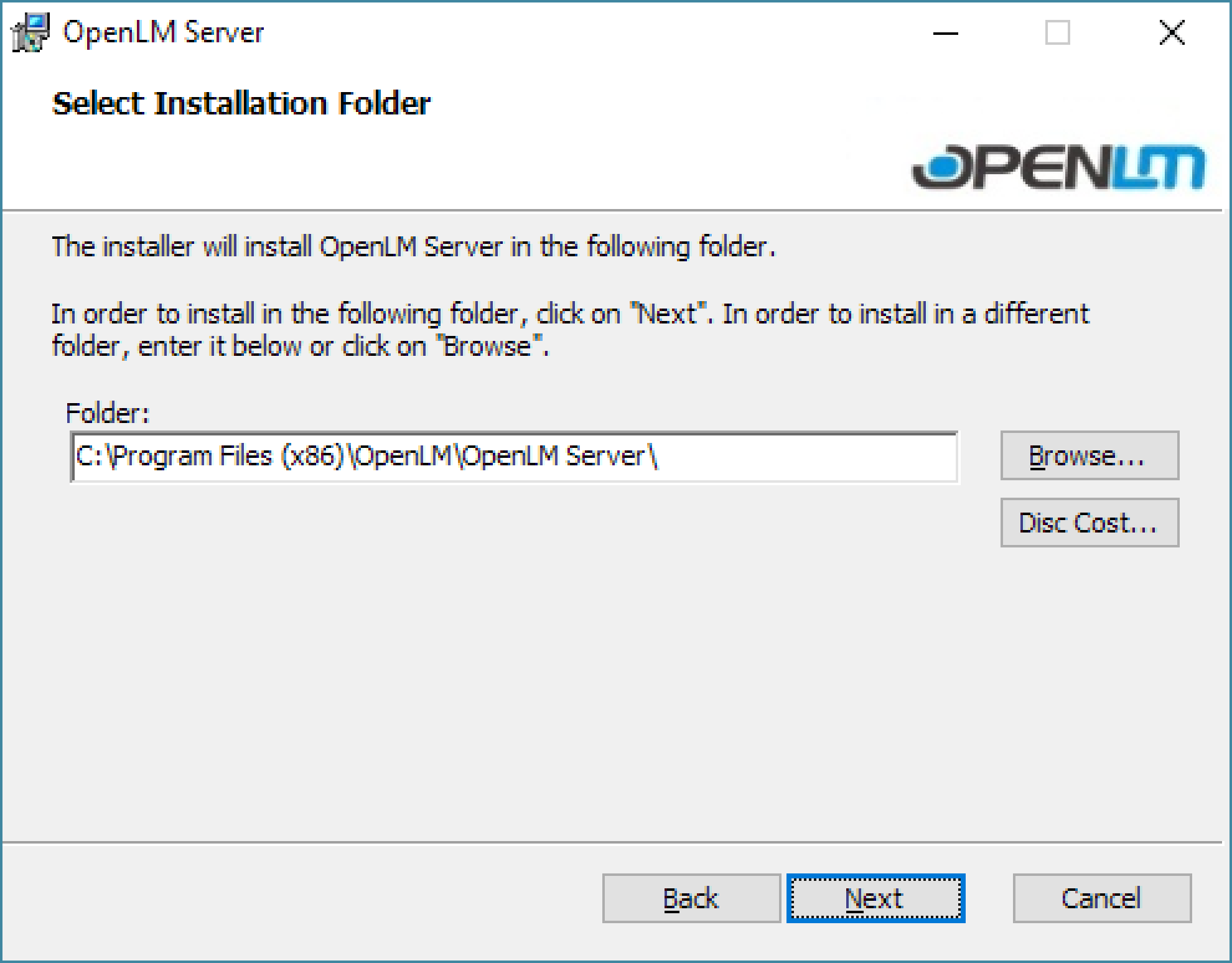Click the "OpenLM Server" window title text
This screenshot has height=963, width=1232.
click(x=163, y=32)
